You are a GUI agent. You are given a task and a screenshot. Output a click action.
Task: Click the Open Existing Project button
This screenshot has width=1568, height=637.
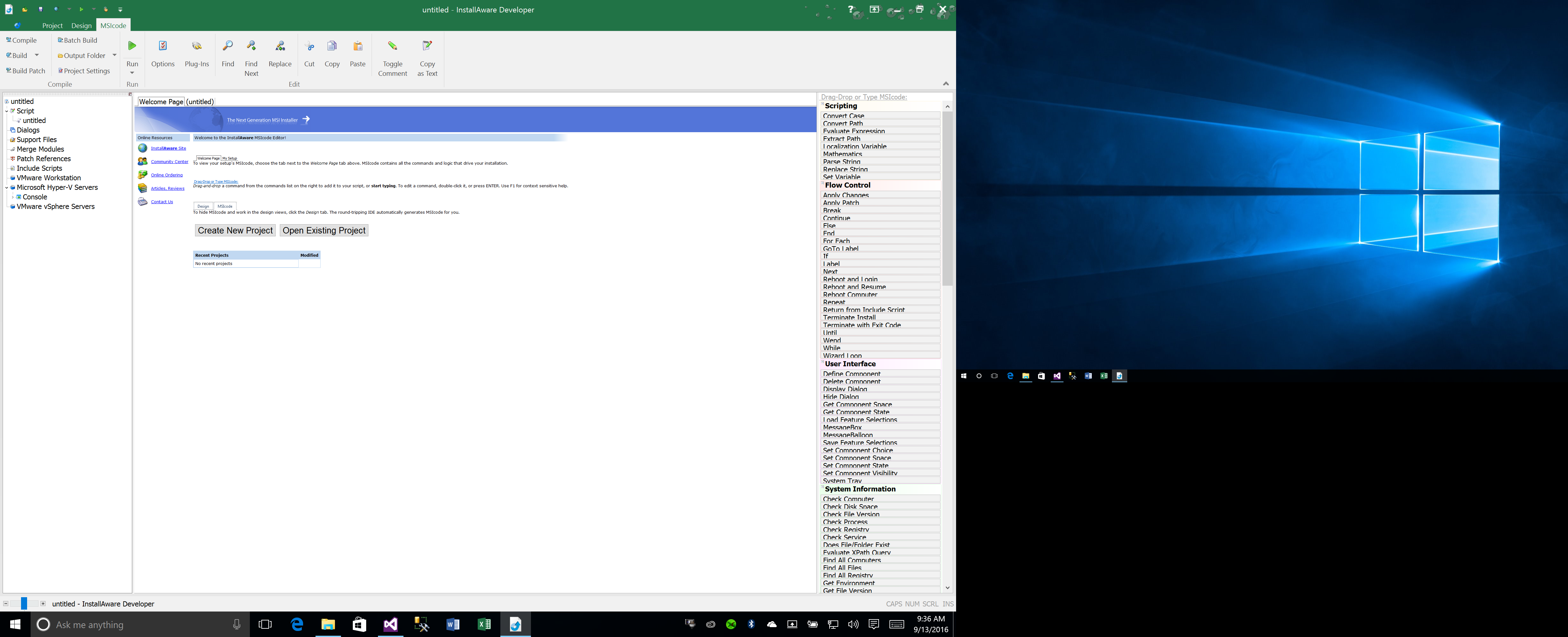click(x=323, y=230)
